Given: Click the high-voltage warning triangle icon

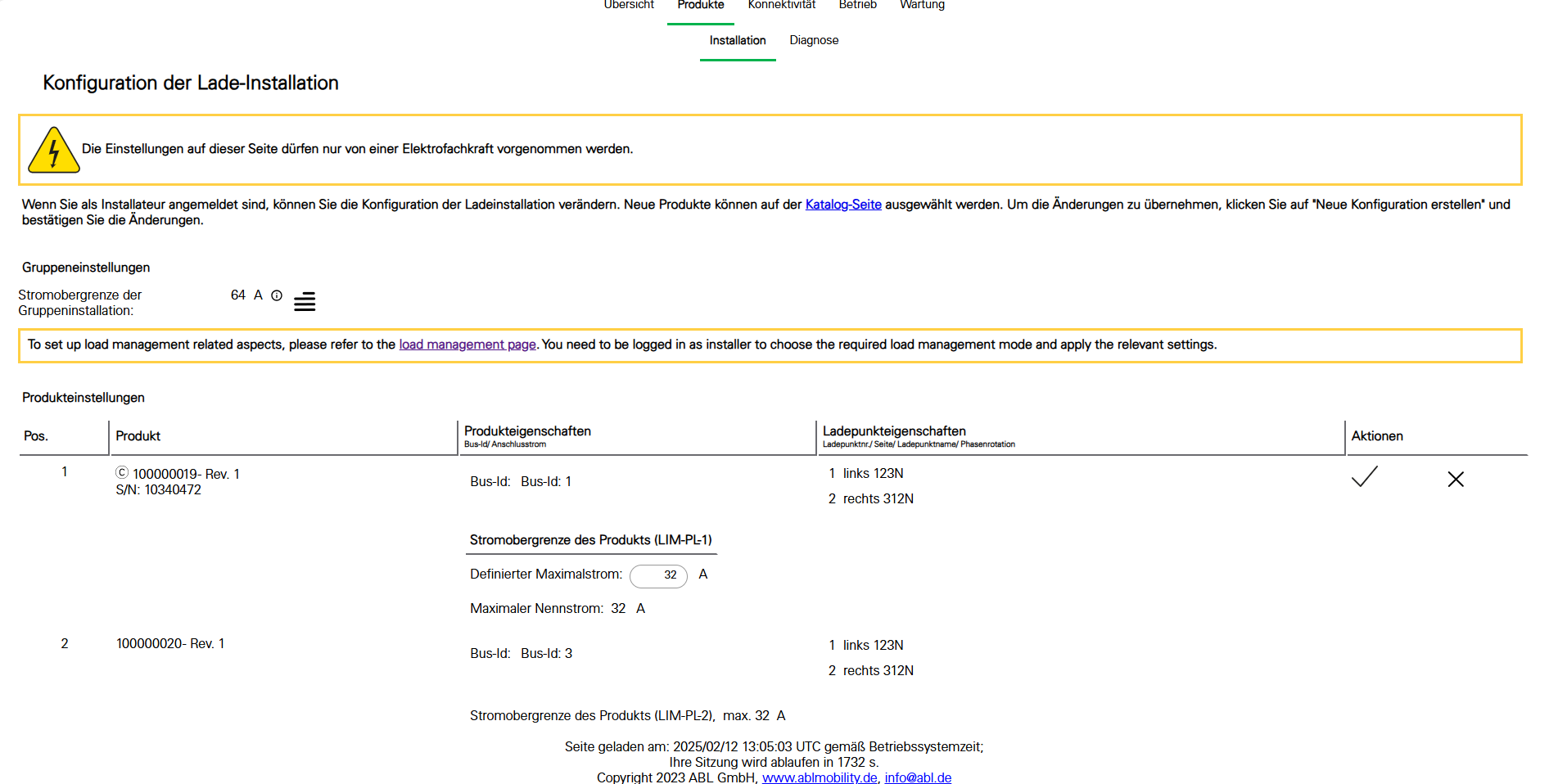Looking at the screenshot, I should [54, 151].
